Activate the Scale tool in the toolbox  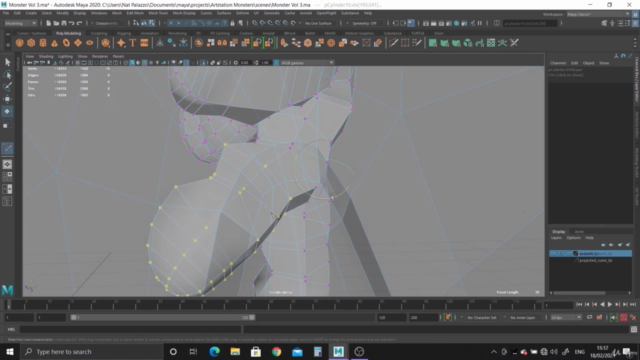click(7, 124)
